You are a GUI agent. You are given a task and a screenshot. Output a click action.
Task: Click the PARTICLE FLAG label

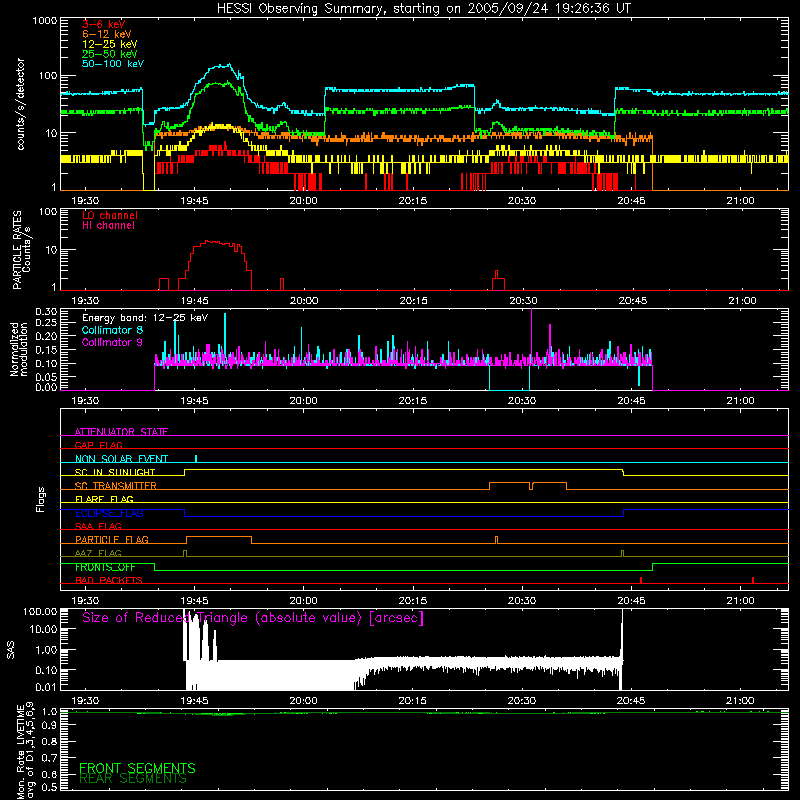[x=111, y=539]
